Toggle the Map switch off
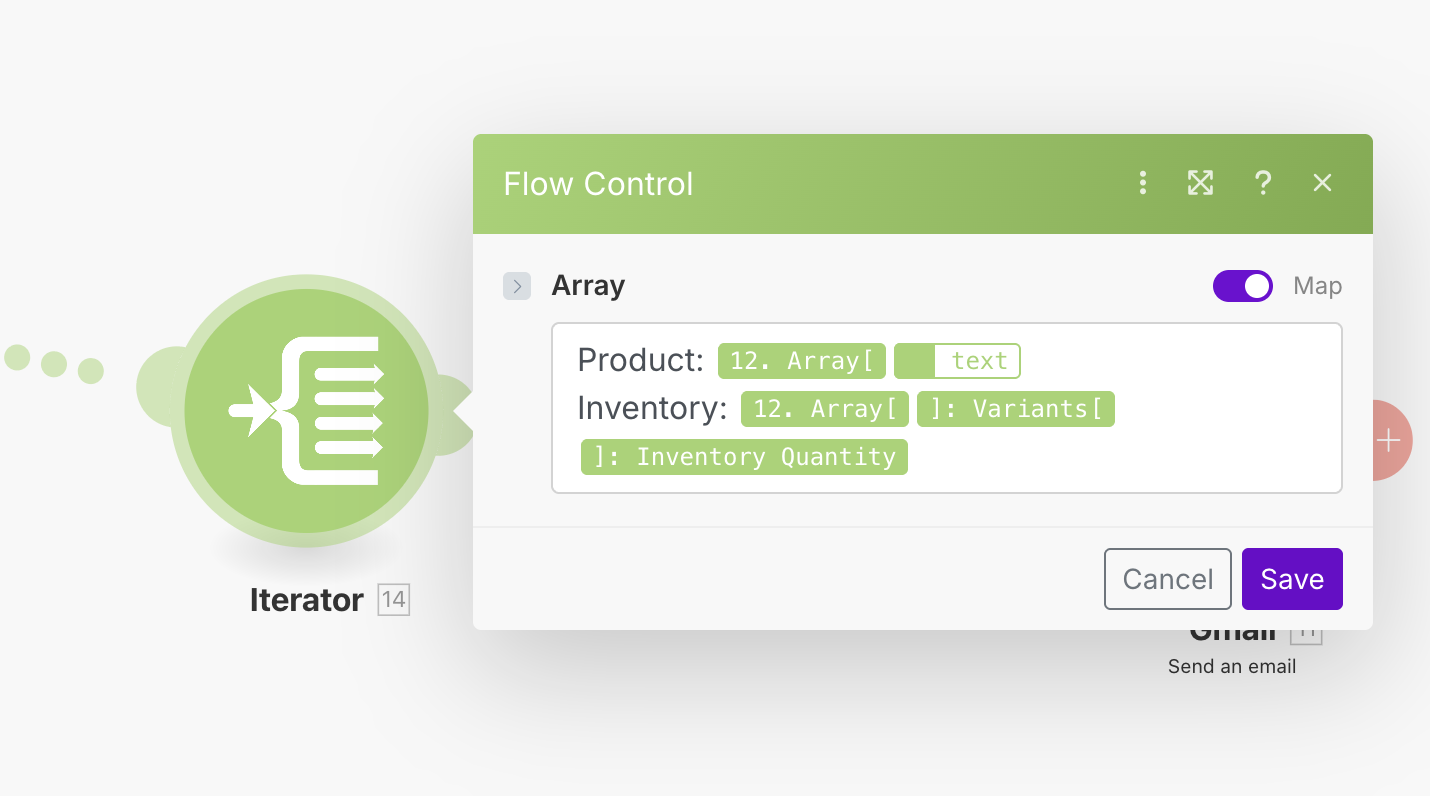This screenshot has height=796, width=1430. (1242, 286)
